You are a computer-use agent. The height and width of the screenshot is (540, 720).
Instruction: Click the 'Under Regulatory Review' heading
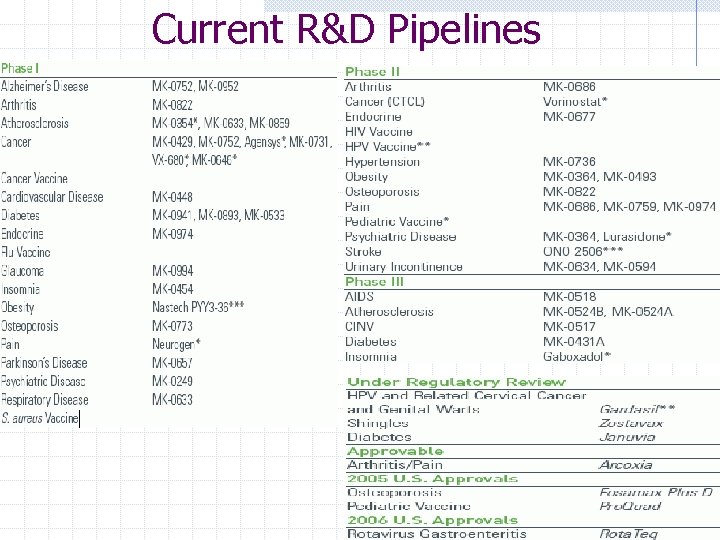(456, 382)
